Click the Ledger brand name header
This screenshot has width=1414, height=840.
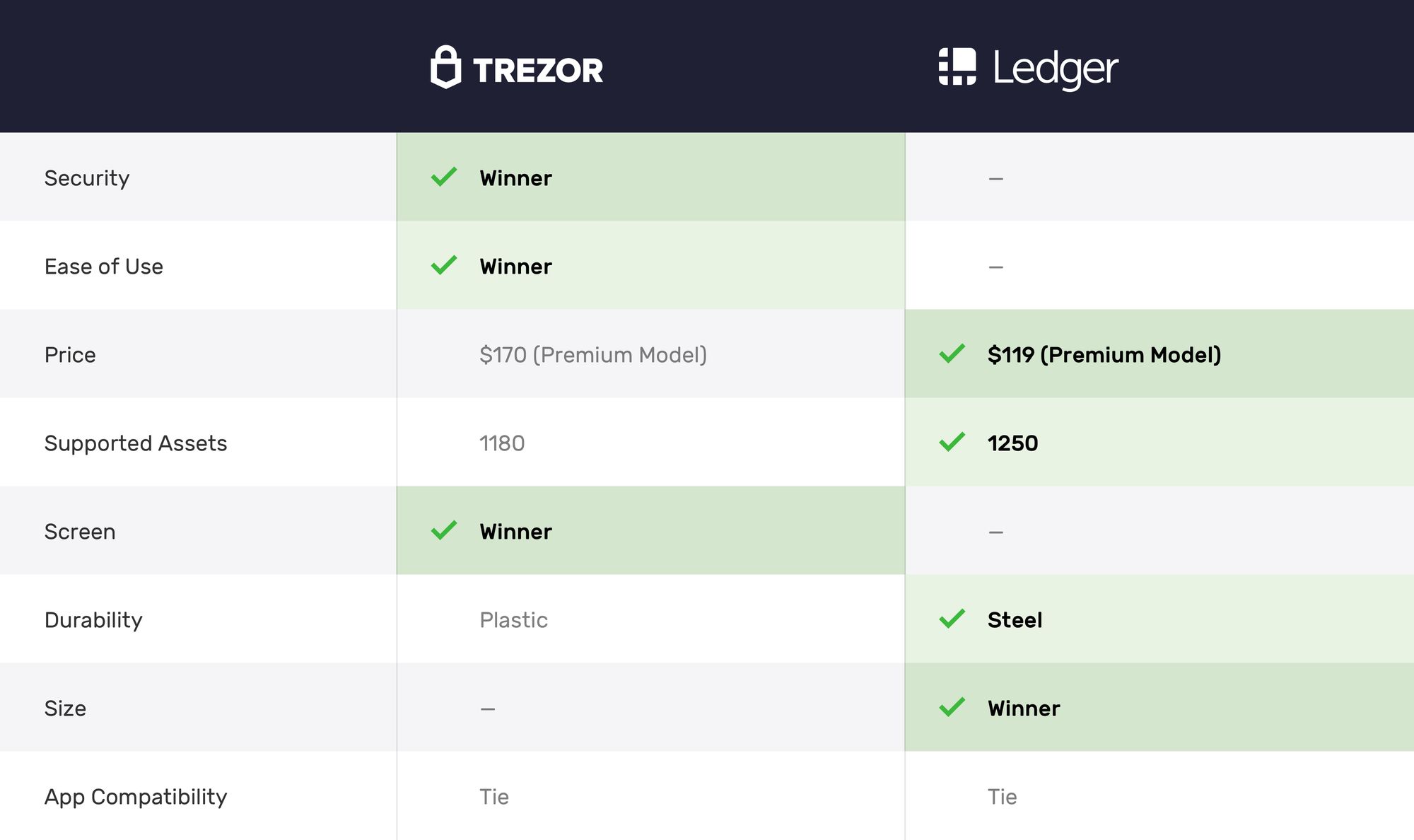tap(1056, 69)
